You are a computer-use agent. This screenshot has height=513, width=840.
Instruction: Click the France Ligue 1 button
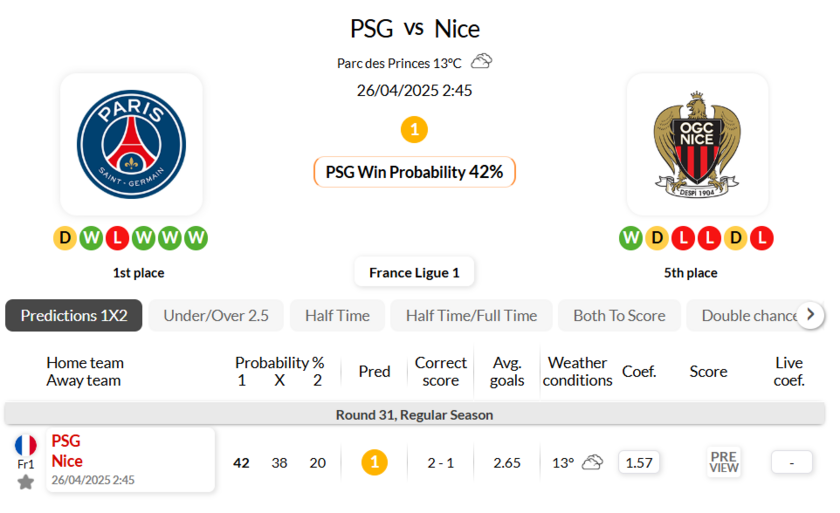click(x=414, y=272)
